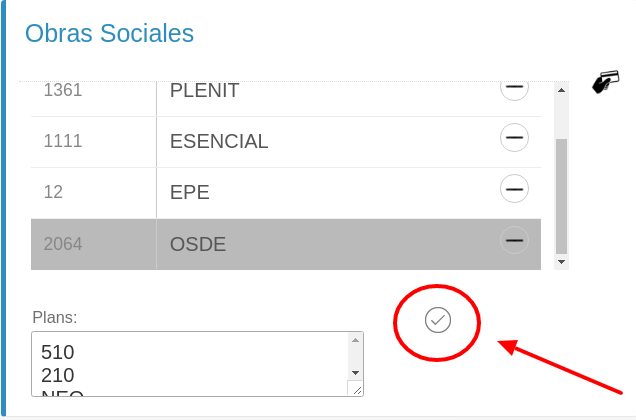
Task: Click the Plans box resize handle
Action: click(x=356, y=389)
